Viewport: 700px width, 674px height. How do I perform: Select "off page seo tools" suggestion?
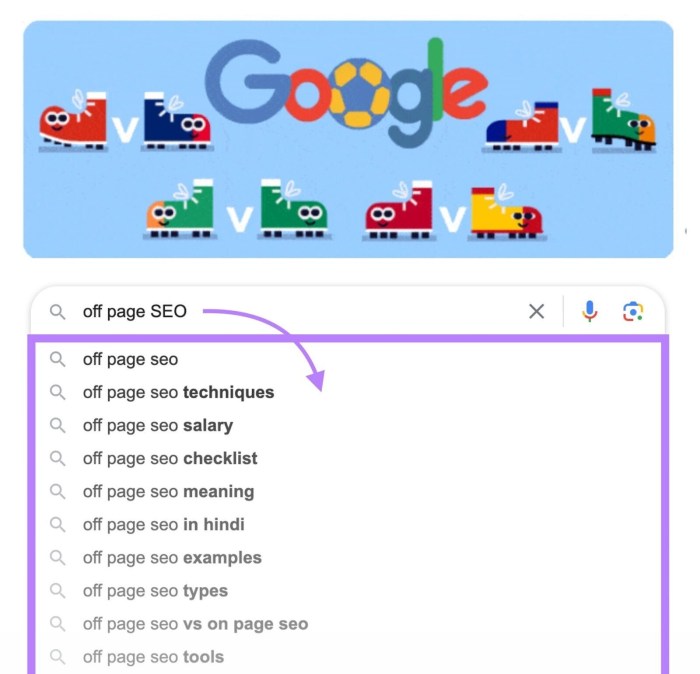153,656
